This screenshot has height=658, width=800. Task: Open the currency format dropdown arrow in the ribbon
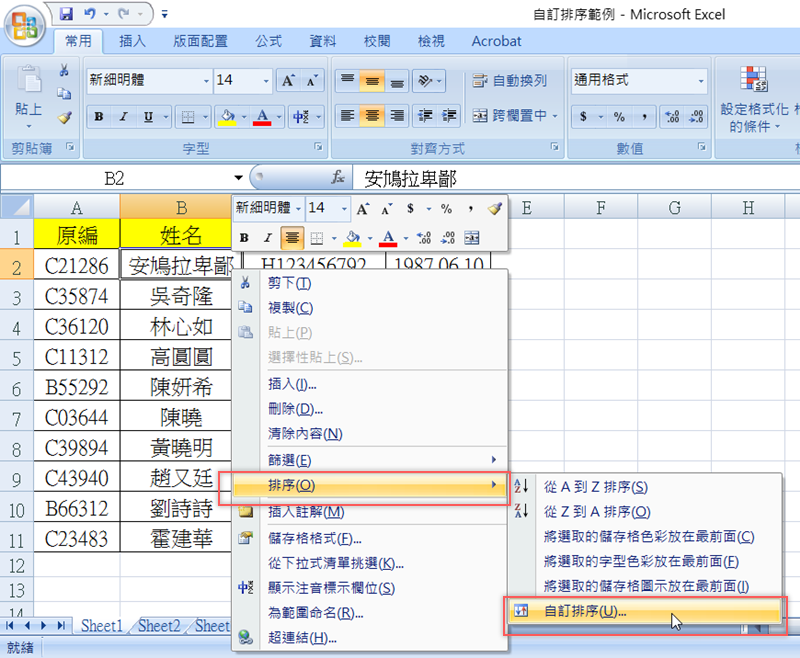601,117
